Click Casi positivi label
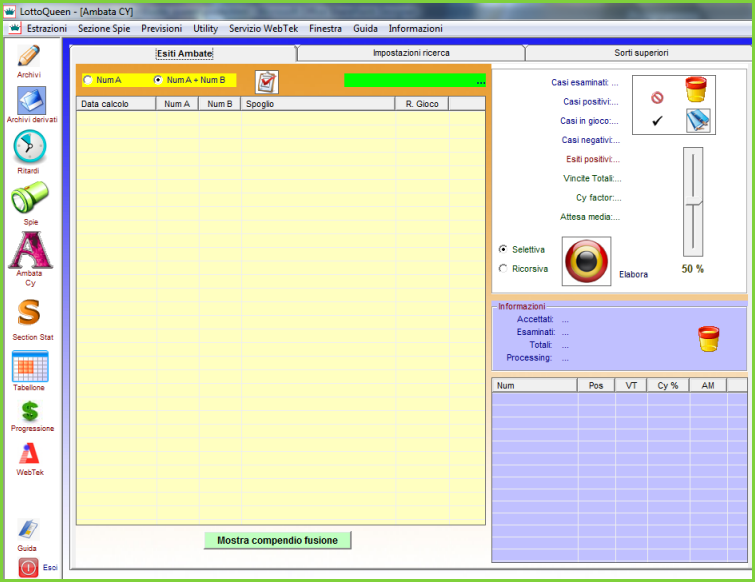 tap(591, 102)
